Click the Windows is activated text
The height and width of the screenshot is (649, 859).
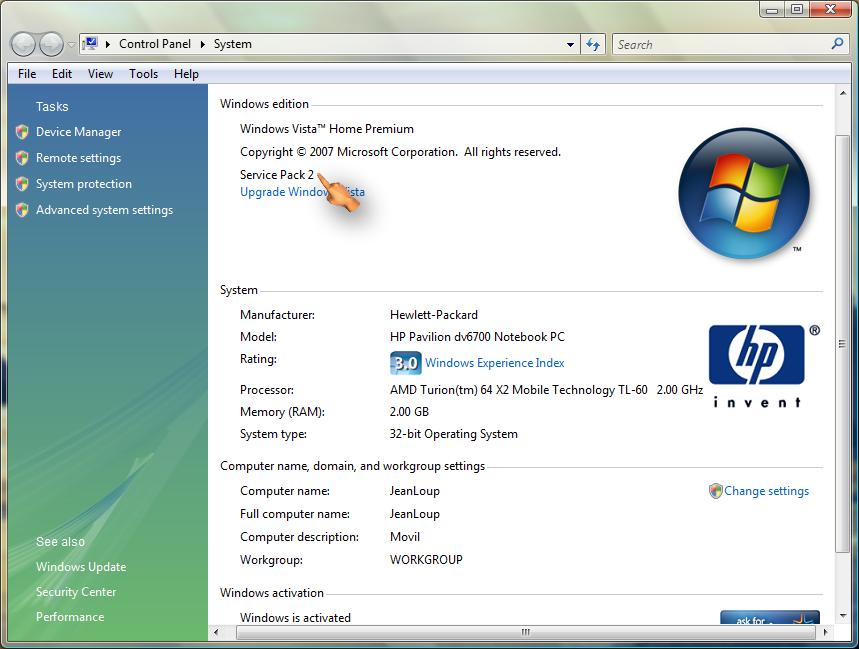[x=295, y=618]
